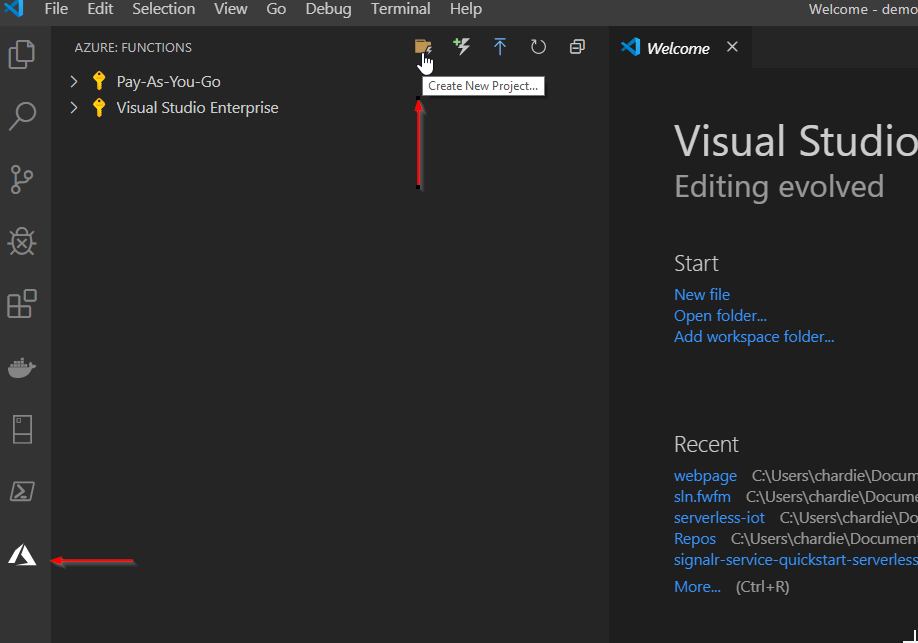Open recent folder webpage
Viewport: 918px width, 643px height.
click(705, 476)
